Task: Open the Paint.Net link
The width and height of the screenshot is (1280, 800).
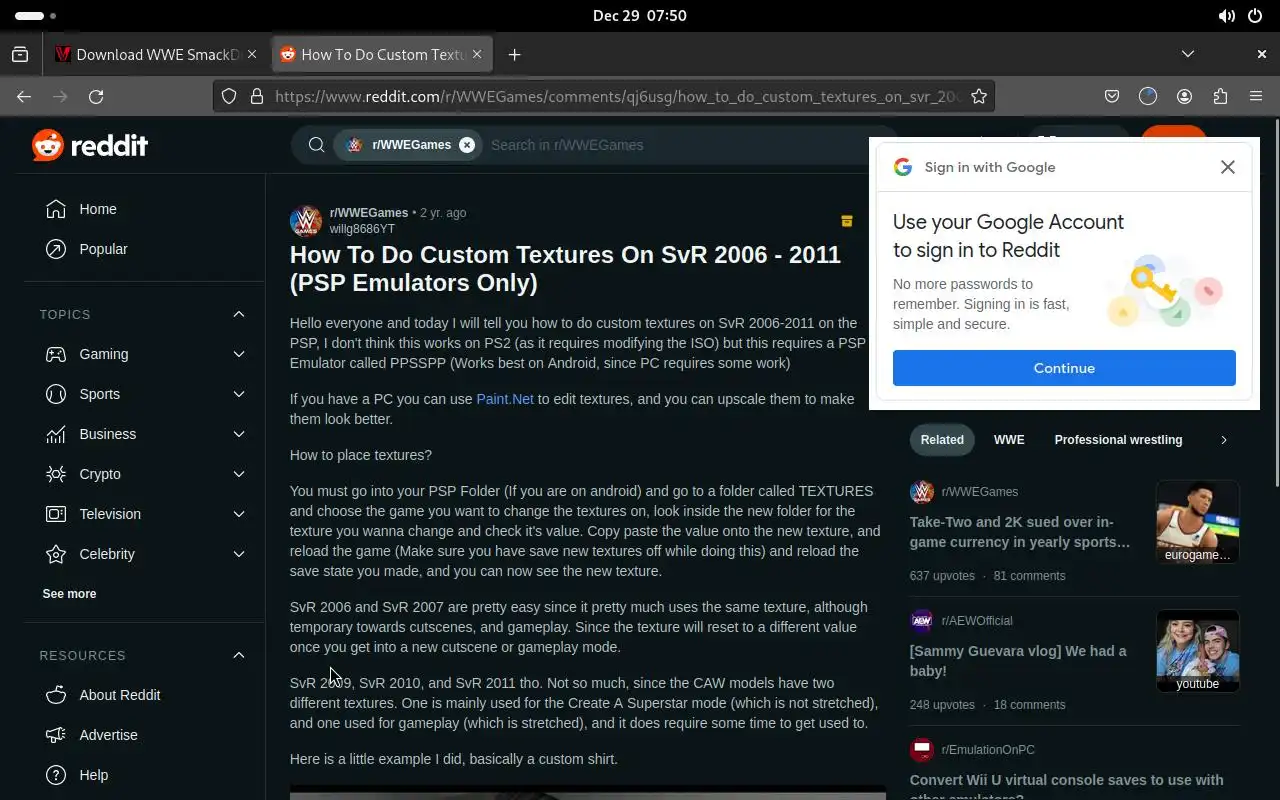Action: click(505, 399)
